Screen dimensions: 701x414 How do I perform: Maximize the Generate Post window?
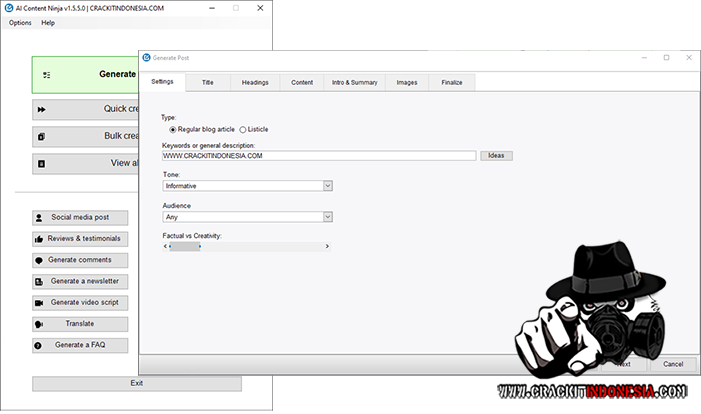(666, 58)
